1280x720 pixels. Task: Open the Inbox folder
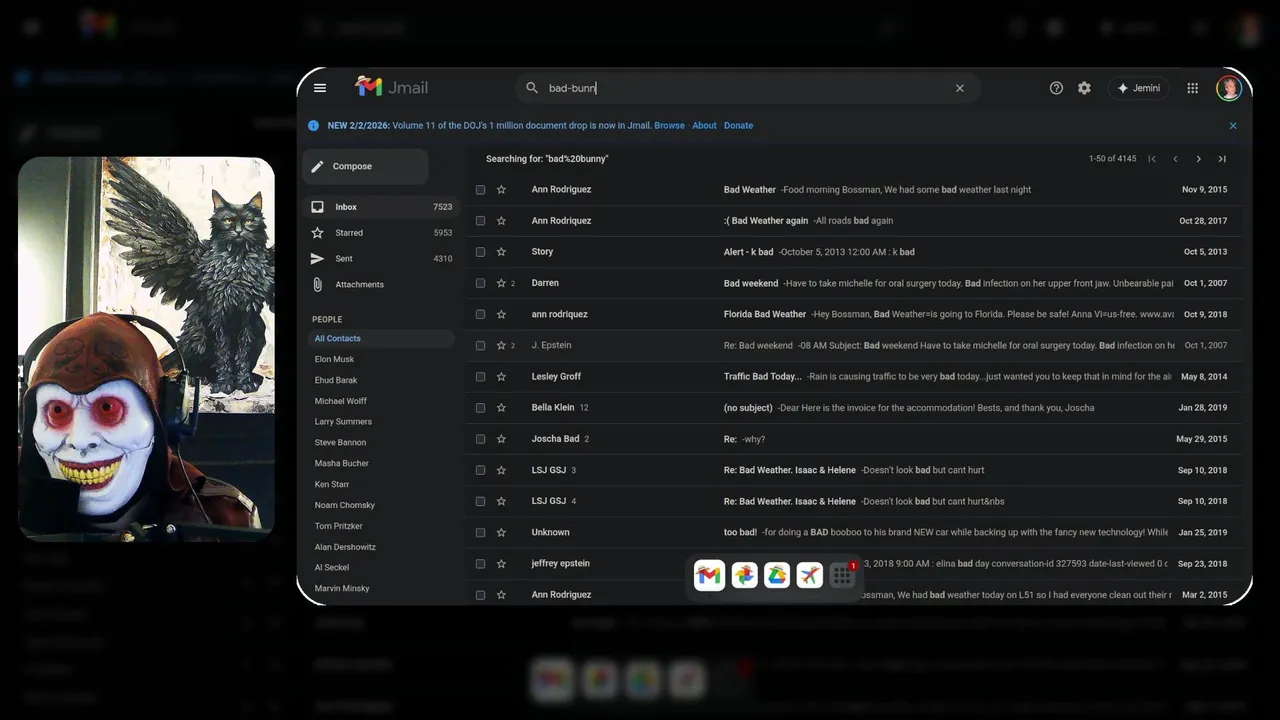(380, 207)
